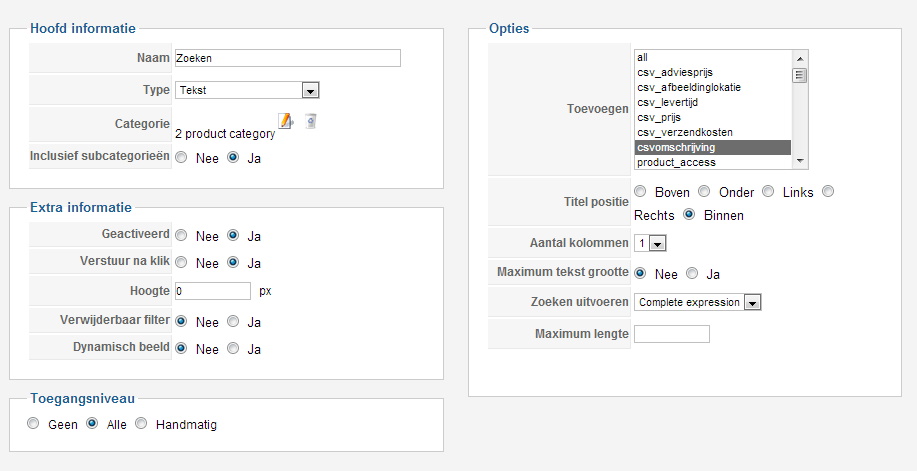This screenshot has width=917, height=471.
Task: Pick csv_levertijd from the Toevoegen list
Action: pyautogui.click(x=670, y=102)
